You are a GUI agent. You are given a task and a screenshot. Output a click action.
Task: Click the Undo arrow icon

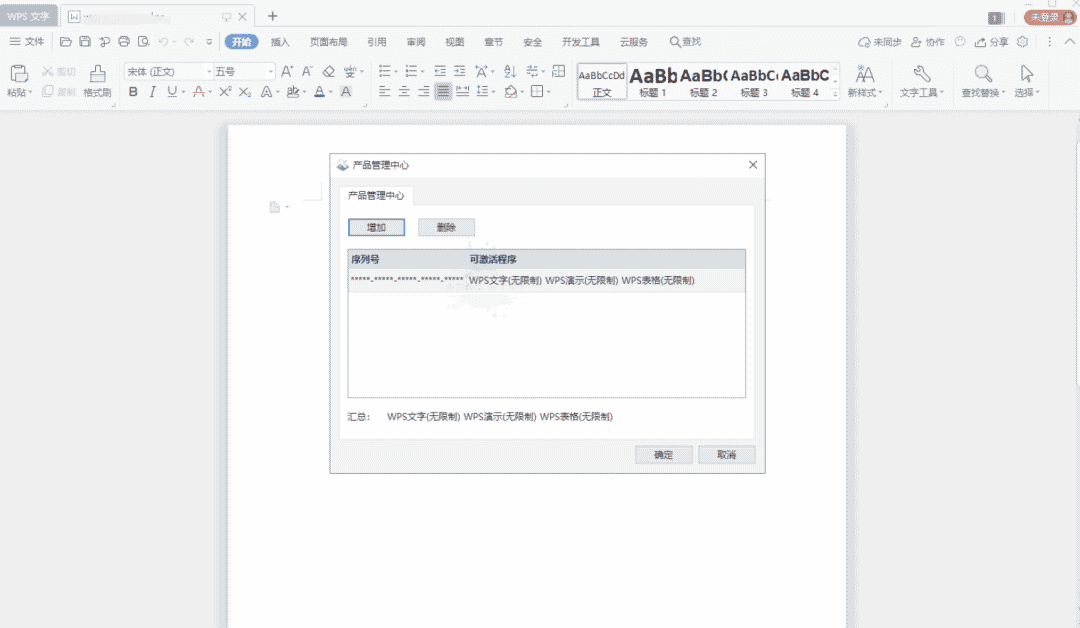(163, 42)
